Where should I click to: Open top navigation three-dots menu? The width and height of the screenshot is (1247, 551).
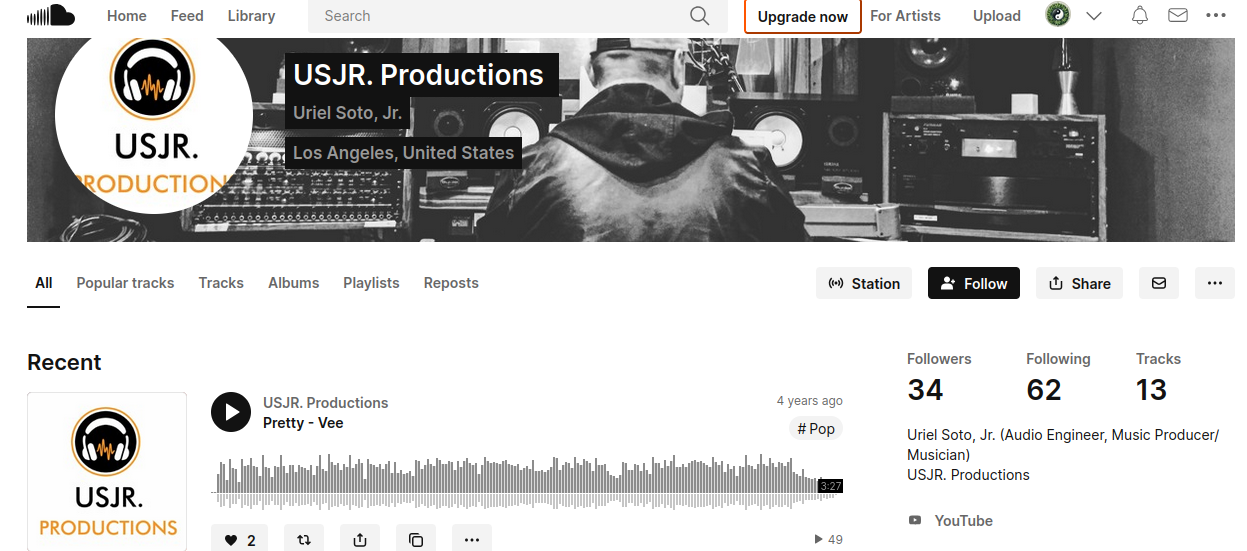[x=1216, y=15]
